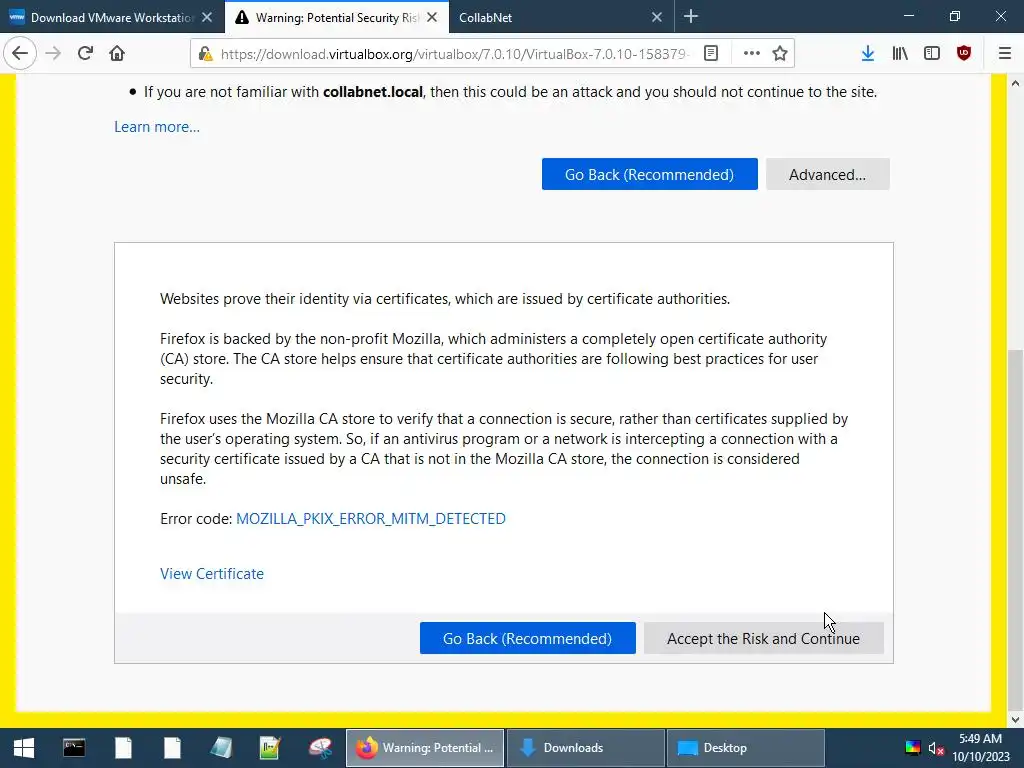Click Accept the Risk and Continue
The height and width of the screenshot is (768, 1024).
(x=763, y=638)
